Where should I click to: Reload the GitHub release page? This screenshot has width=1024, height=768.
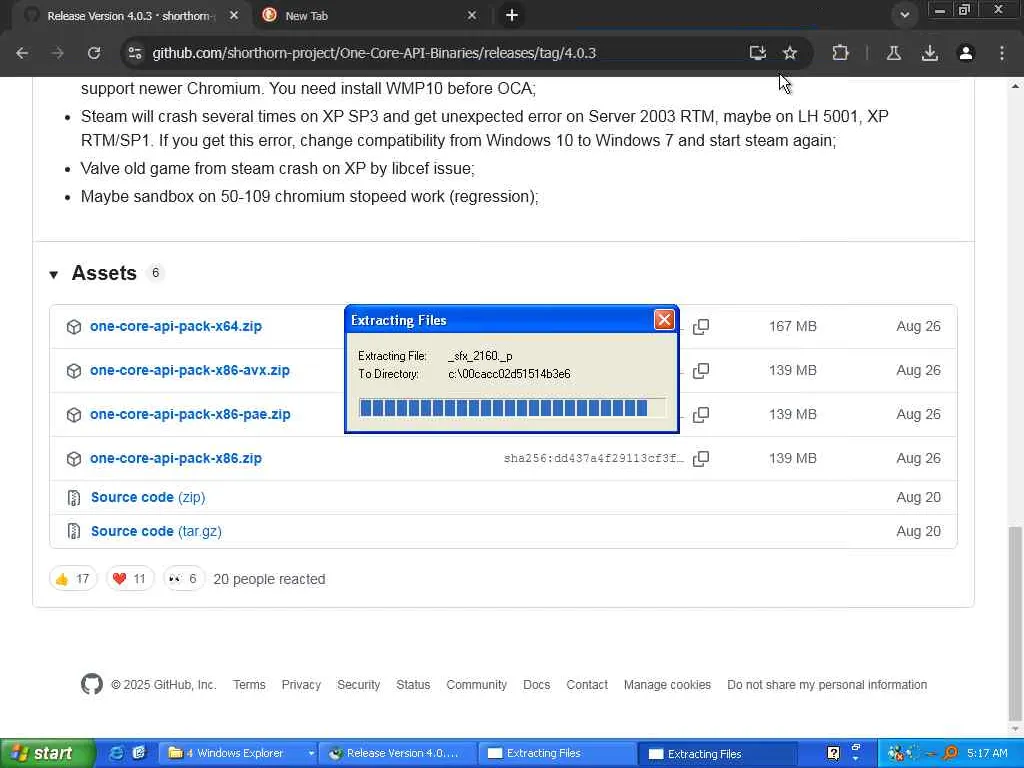[x=93, y=53]
